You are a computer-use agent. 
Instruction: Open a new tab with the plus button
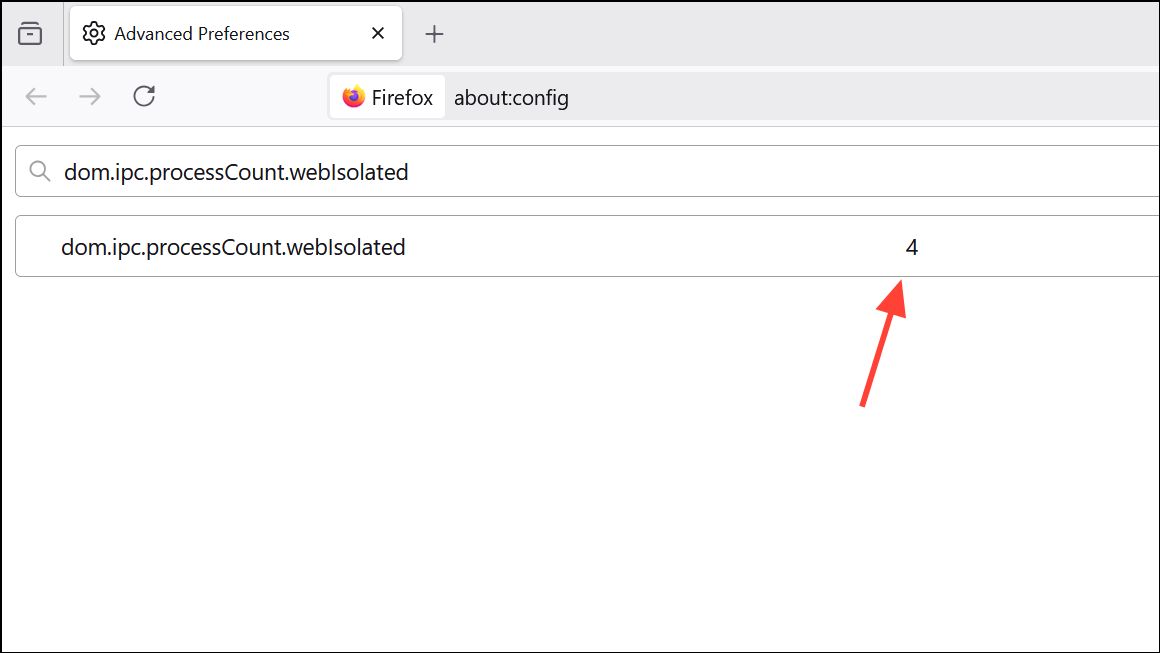(434, 34)
